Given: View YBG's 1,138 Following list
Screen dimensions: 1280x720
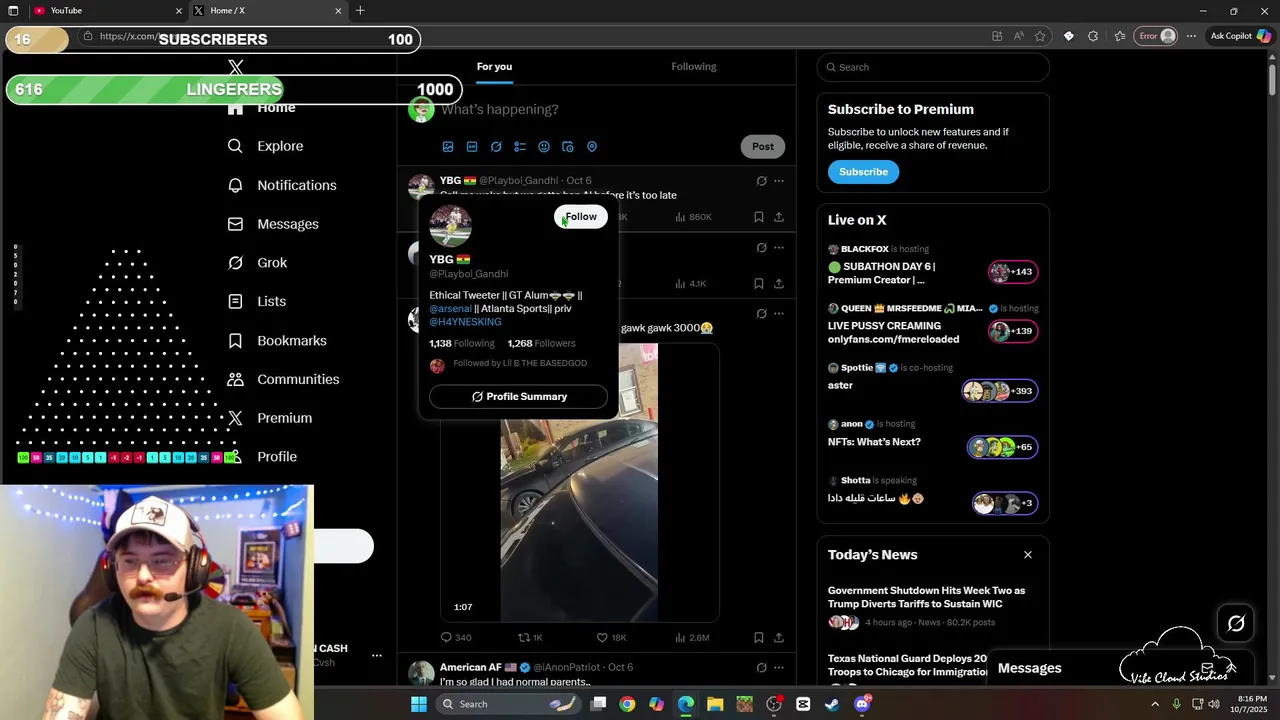Looking at the screenshot, I should [x=462, y=343].
